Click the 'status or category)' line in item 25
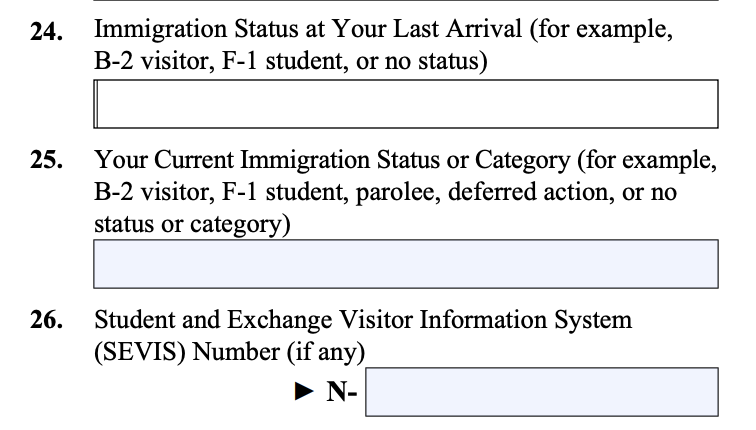Viewport: 756px width, 430px height. 192,224
